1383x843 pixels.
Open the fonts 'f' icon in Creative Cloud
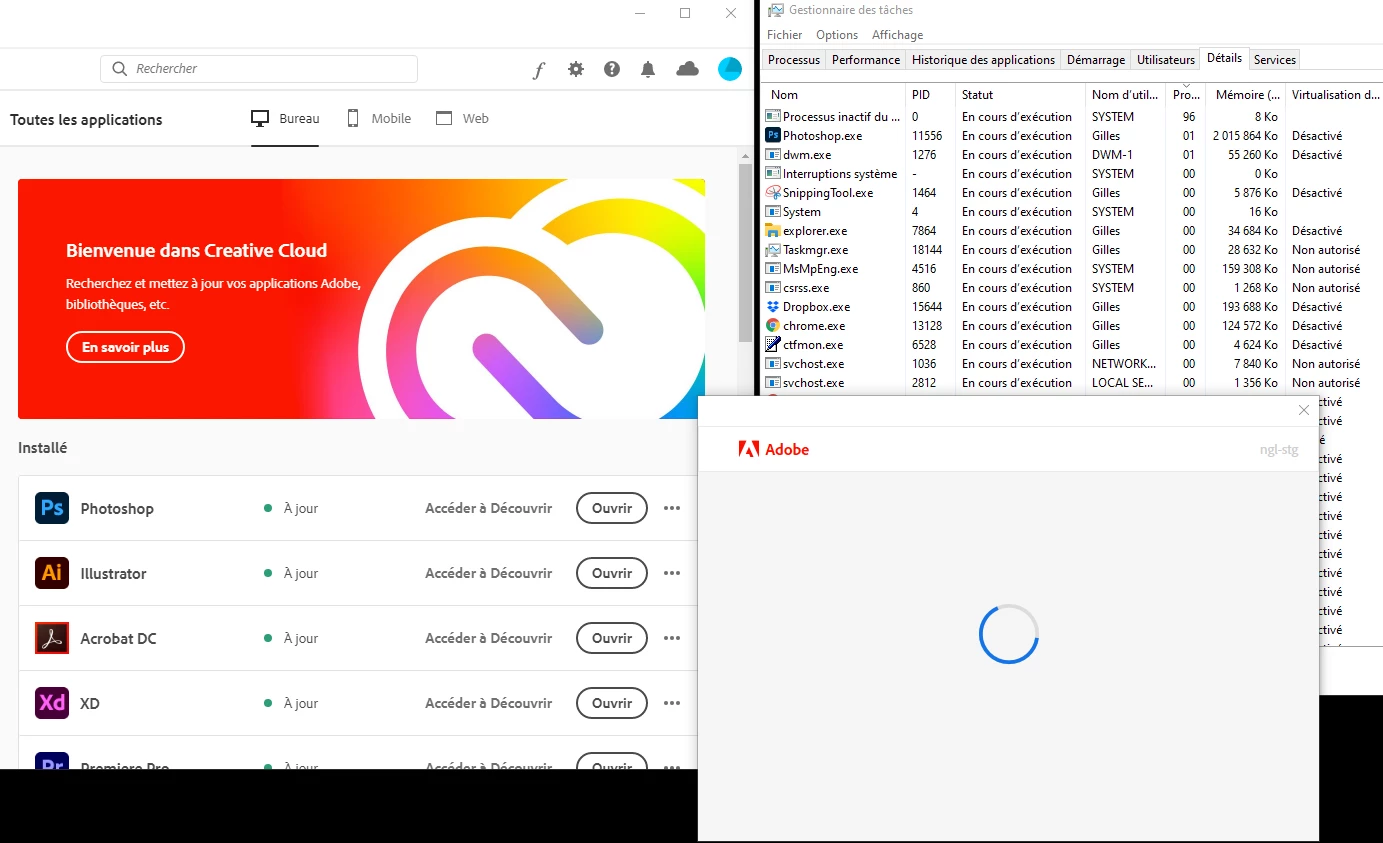click(x=539, y=70)
